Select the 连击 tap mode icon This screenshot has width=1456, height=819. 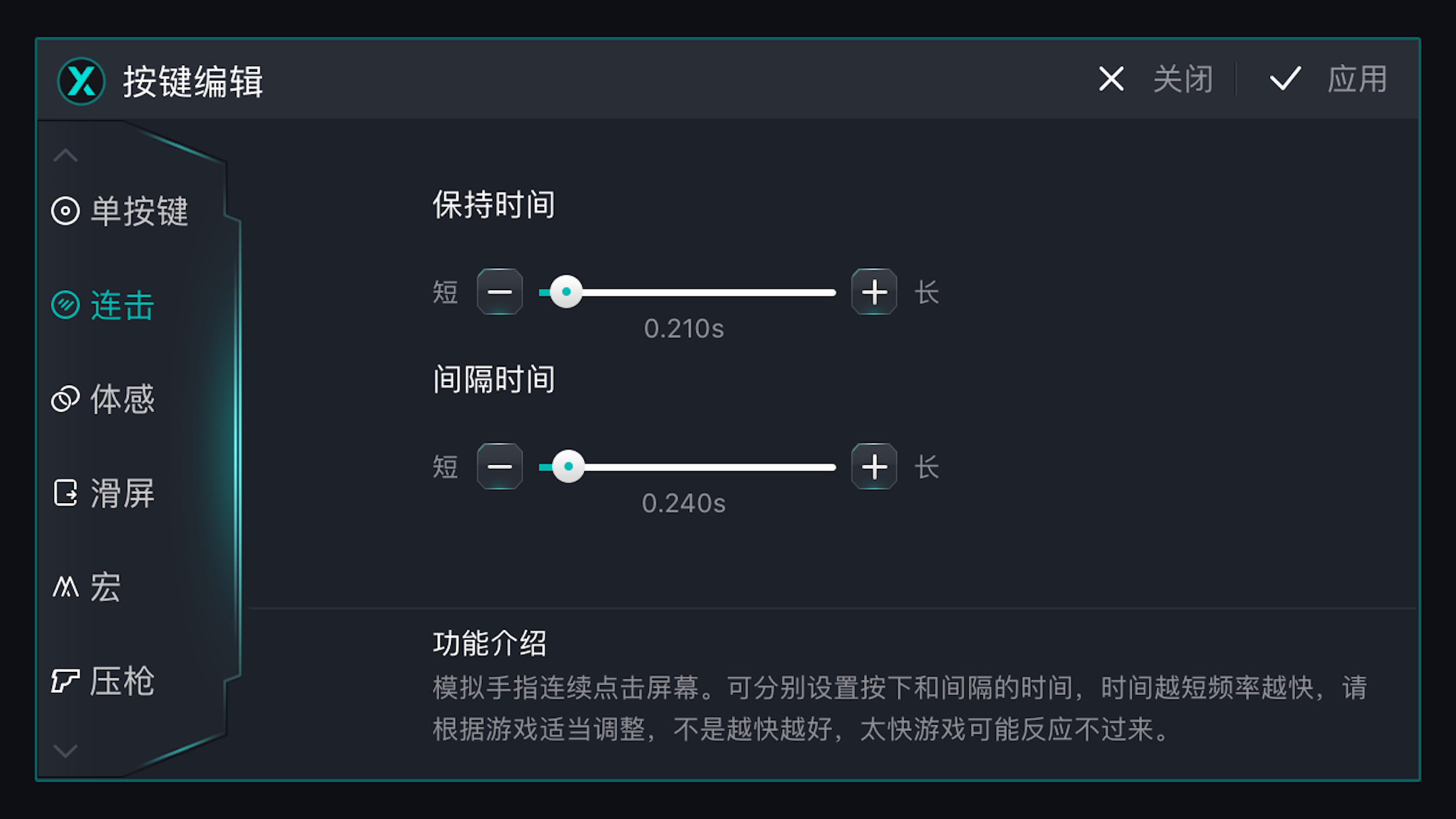coord(65,305)
